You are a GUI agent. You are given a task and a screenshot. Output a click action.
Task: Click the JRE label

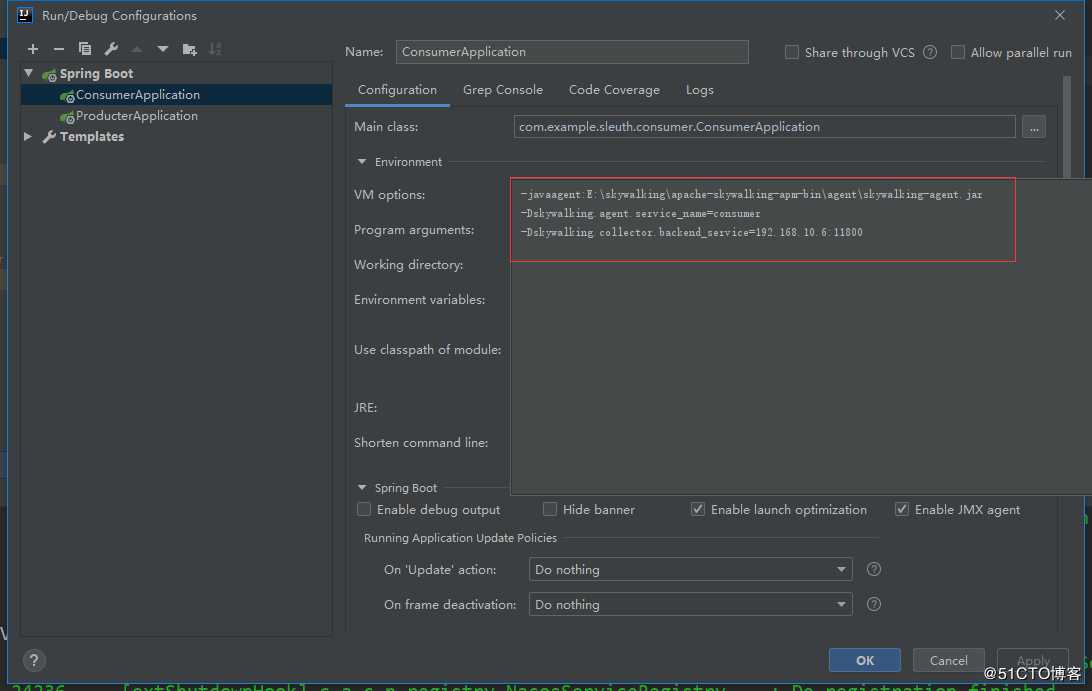click(366, 407)
